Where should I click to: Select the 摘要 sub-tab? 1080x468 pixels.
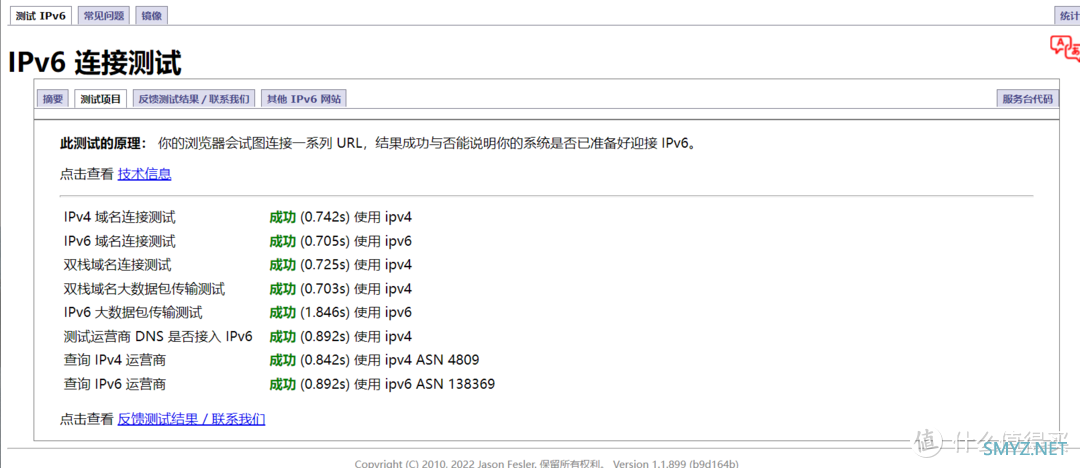53,99
